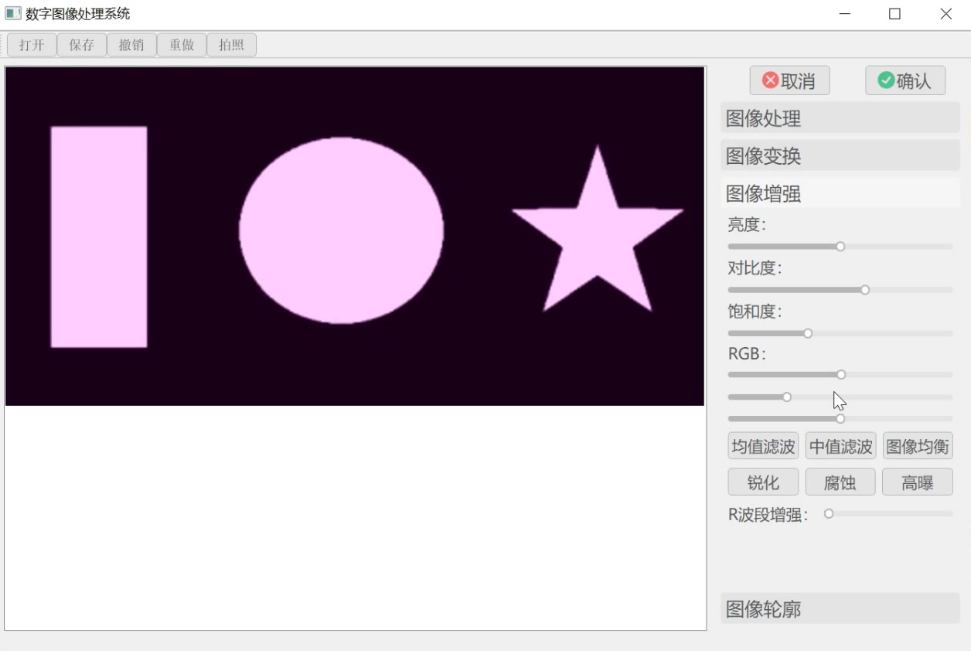Viewport: 971px width, 651px height.
Task: Click the app icon in title bar
Action: tap(13, 13)
